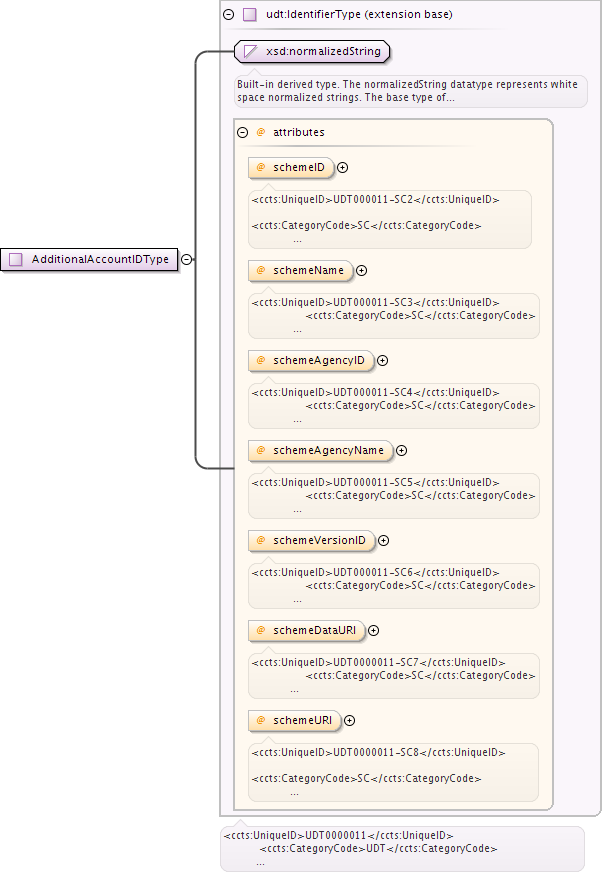
Task: Click the @ icon on schemeName
Action: pyautogui.click(x=261, y=271)
